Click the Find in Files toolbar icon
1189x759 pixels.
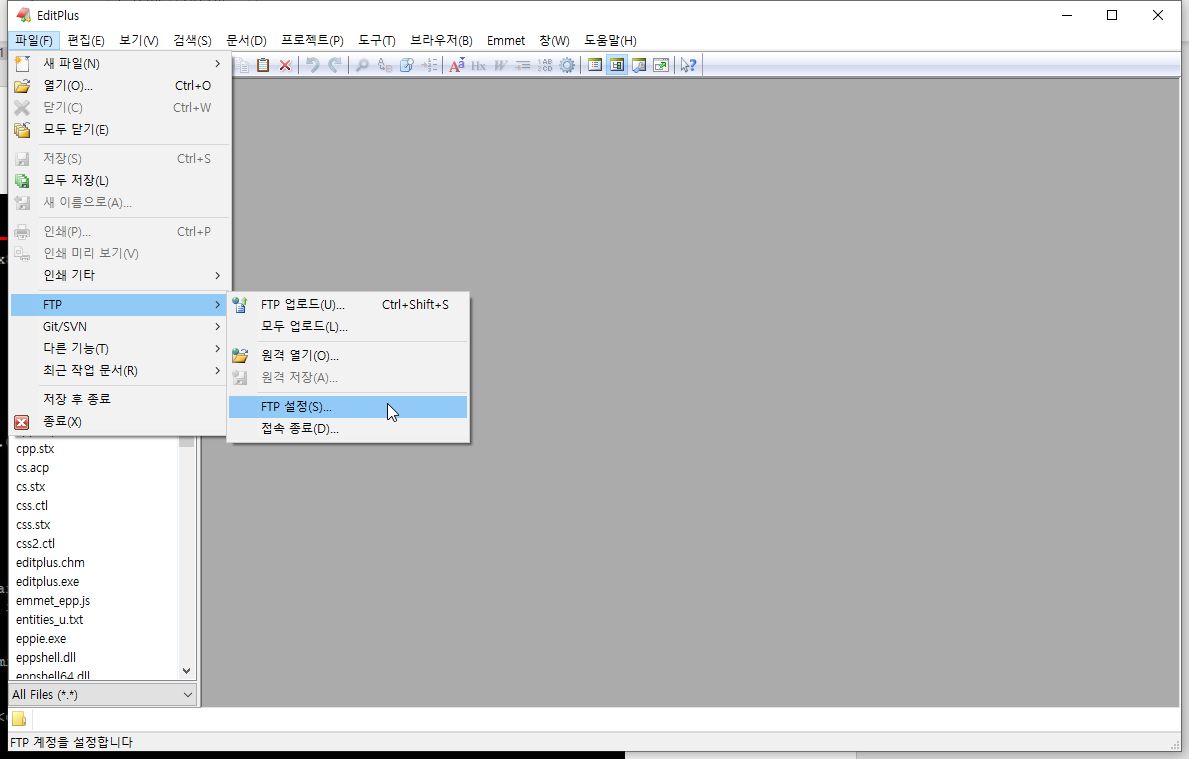coord(406,65)
